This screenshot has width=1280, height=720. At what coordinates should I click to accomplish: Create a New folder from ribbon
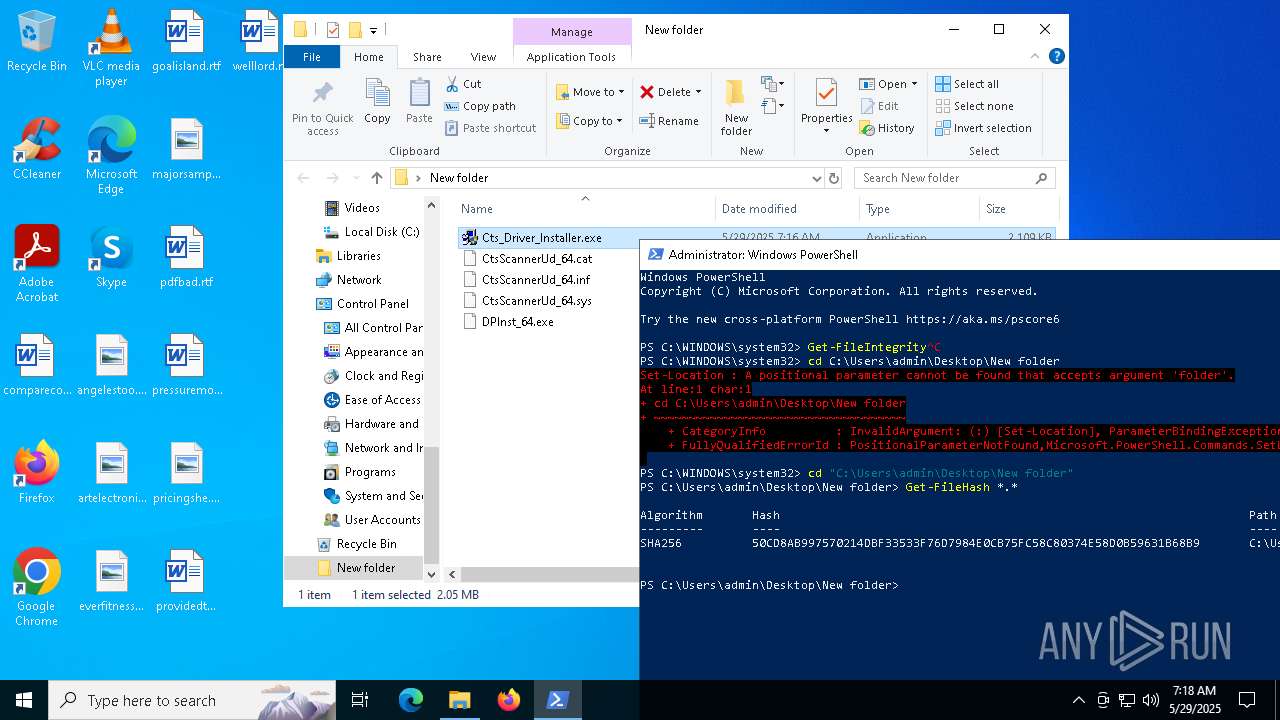click(736, 108)
